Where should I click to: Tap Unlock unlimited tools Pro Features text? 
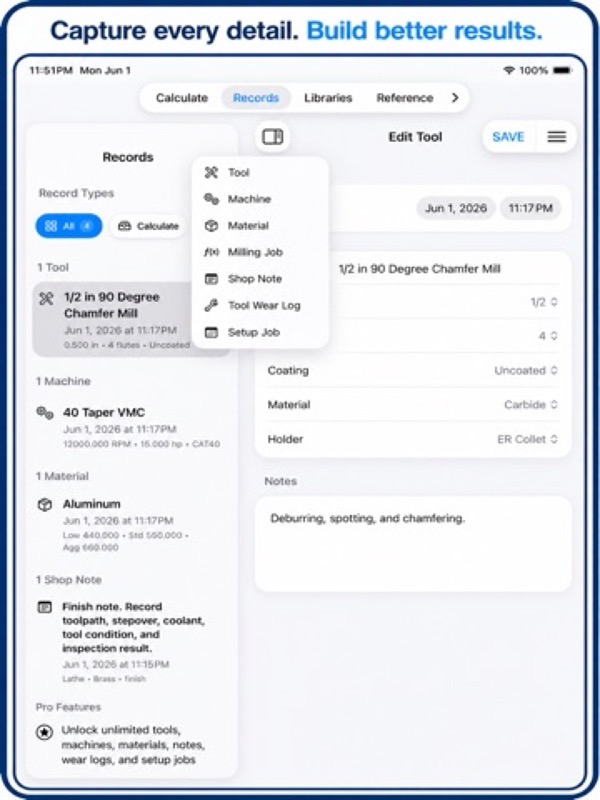pos(133,744)
